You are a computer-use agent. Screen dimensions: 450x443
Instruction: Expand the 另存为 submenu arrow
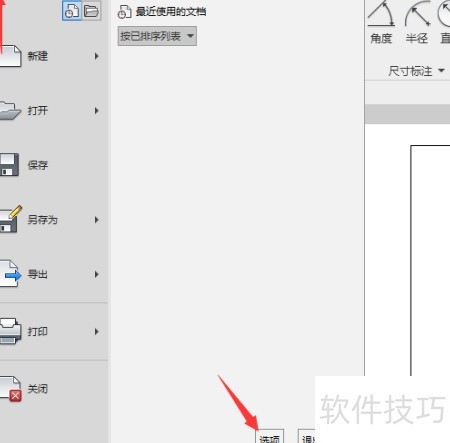[x=97, y=220]
